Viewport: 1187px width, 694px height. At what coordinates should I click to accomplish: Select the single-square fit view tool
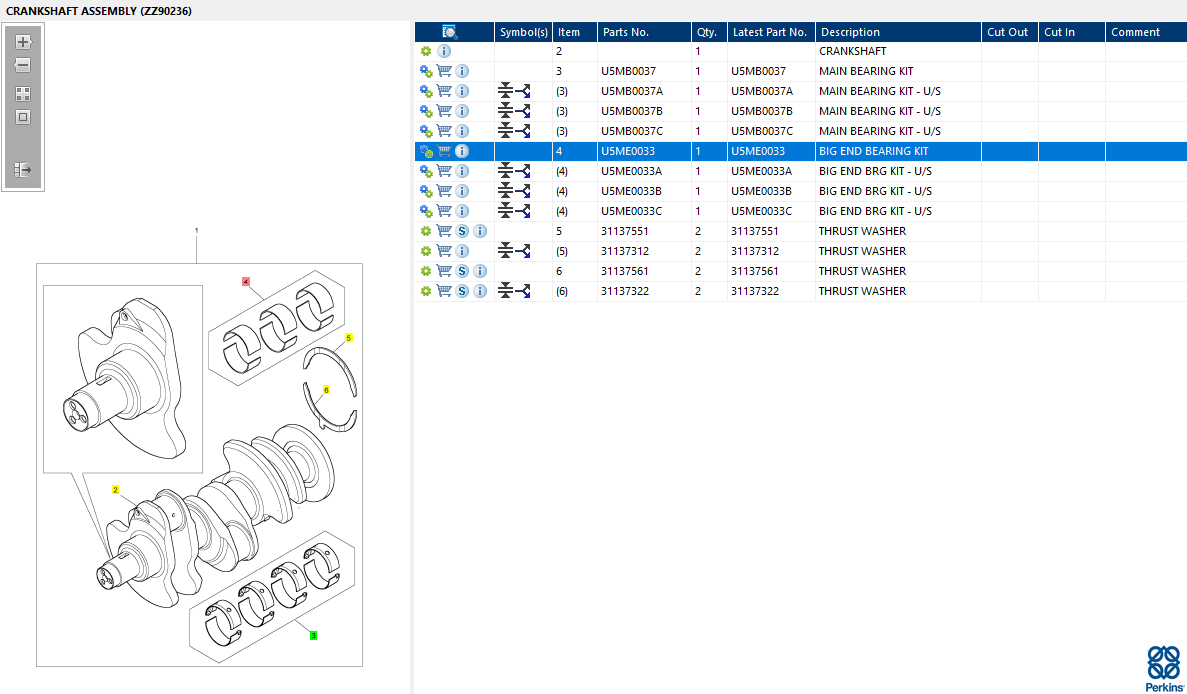click(23, 117)
